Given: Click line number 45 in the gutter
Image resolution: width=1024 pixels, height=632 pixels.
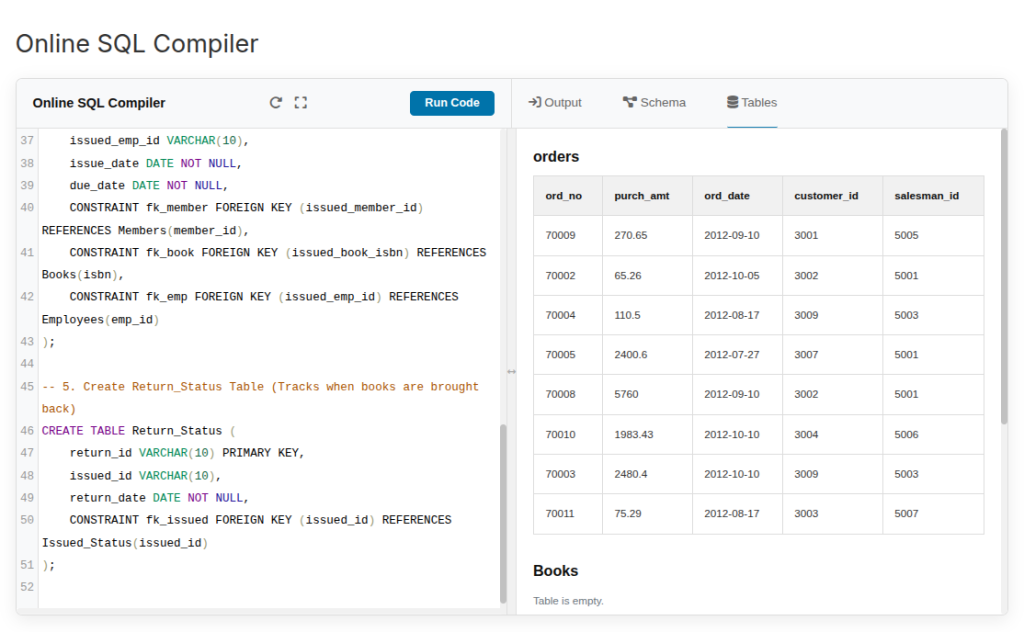Looking at the screenshot, I should click(27, 387).
